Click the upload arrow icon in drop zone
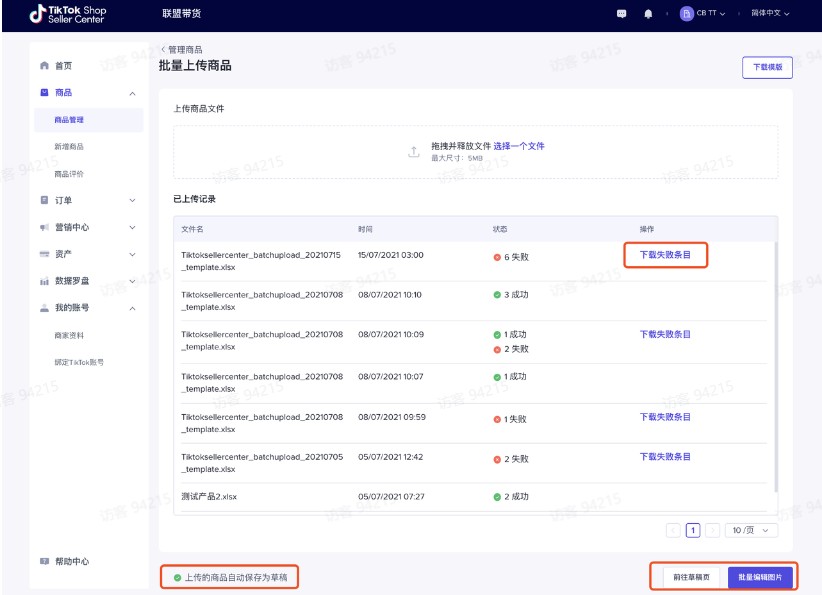 click(x=413, y=152)
